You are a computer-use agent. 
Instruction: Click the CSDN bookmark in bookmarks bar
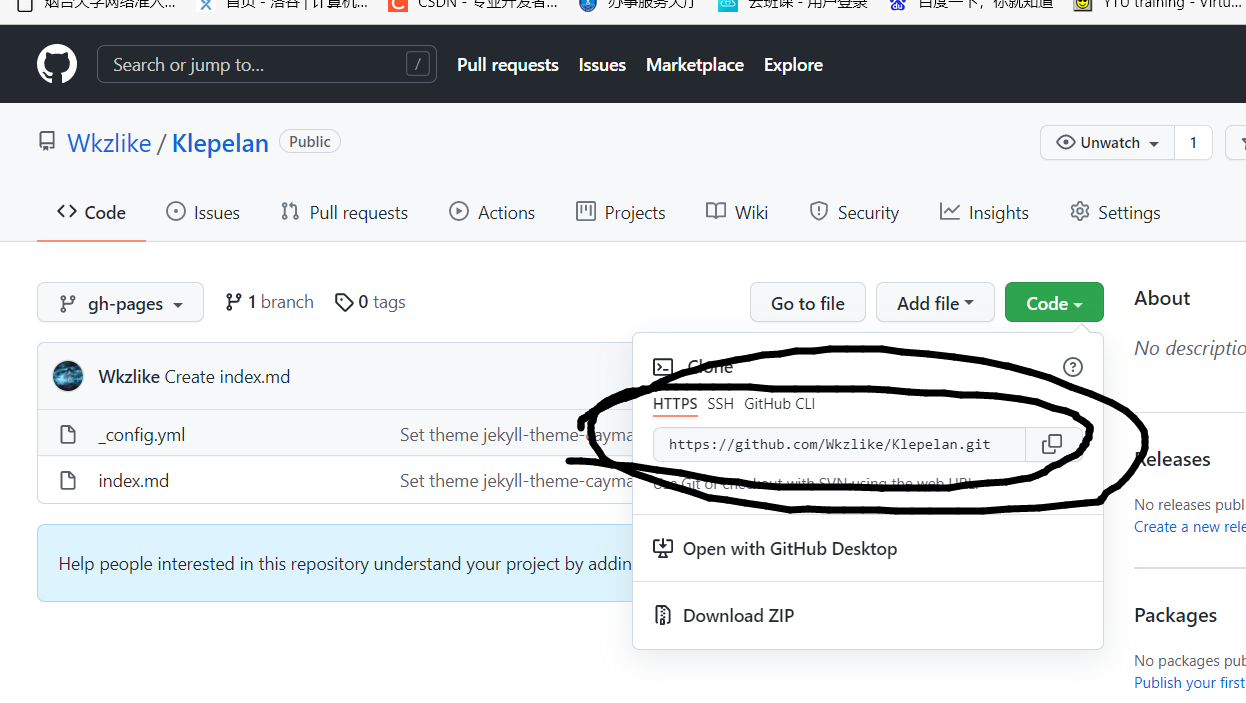(475, 4)
